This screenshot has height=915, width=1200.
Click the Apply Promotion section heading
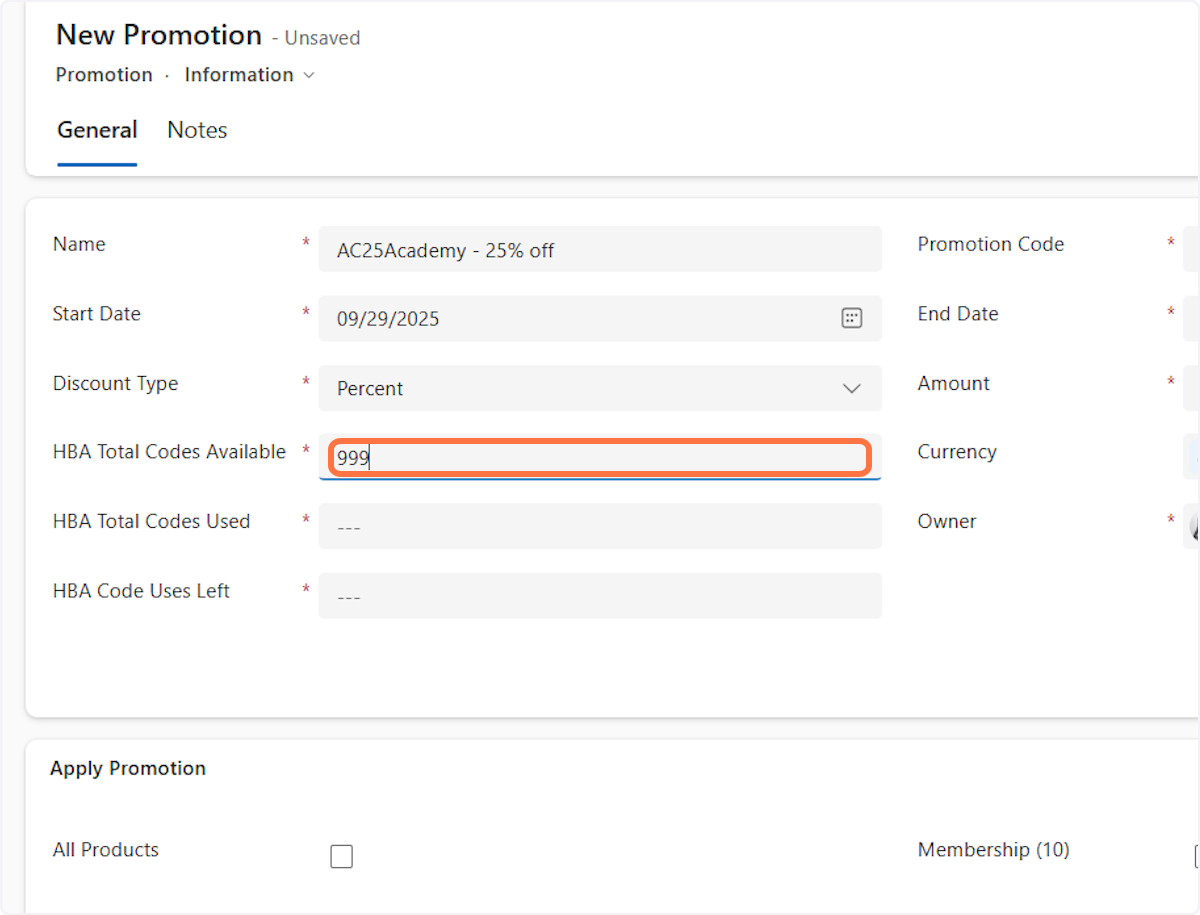pos(128,768)
